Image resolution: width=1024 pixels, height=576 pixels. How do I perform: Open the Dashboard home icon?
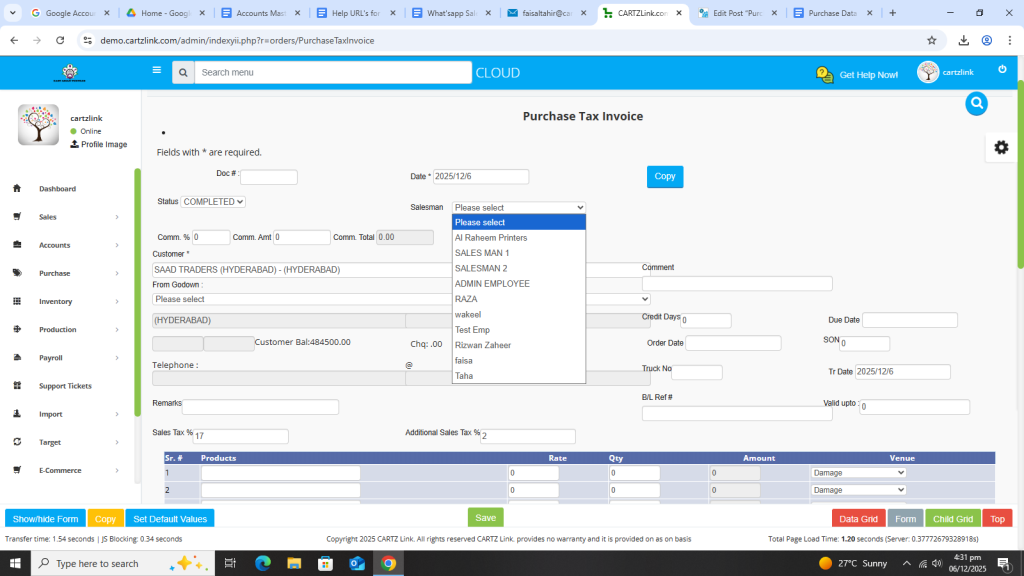pos(17,189)
